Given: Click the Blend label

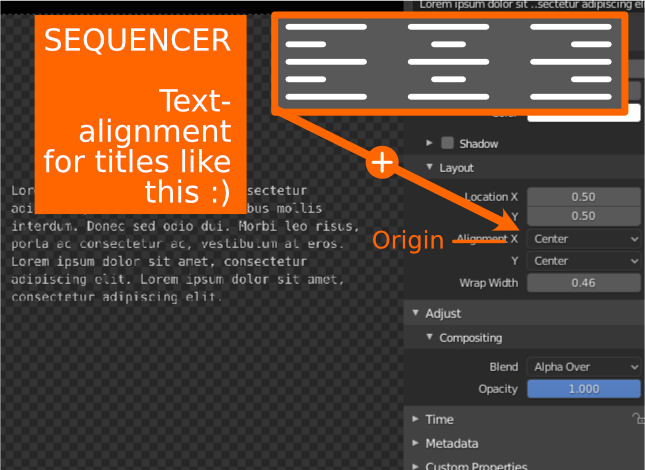Looking at the screenshot, I should click(503, 367).
